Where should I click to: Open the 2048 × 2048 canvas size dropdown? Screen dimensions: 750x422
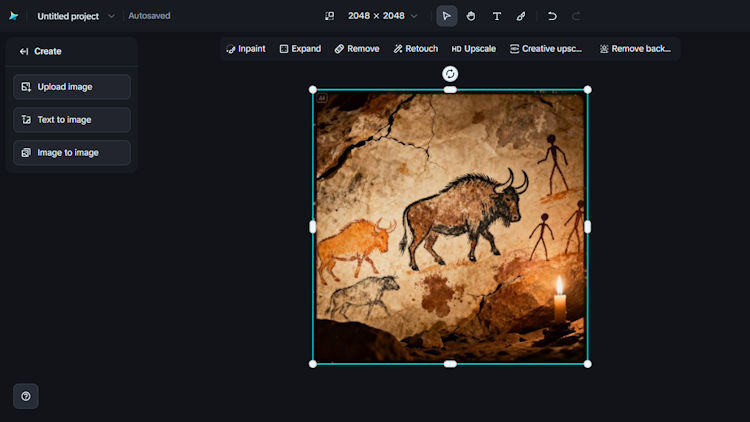tap(383, 16)
